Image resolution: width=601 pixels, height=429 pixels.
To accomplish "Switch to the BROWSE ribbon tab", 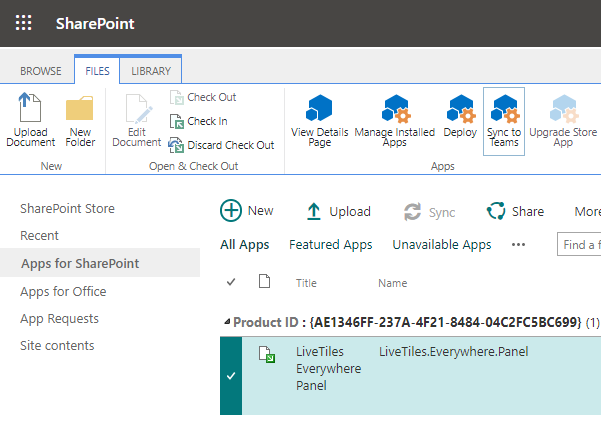I will pyautogui.click(x=41, y=71).
